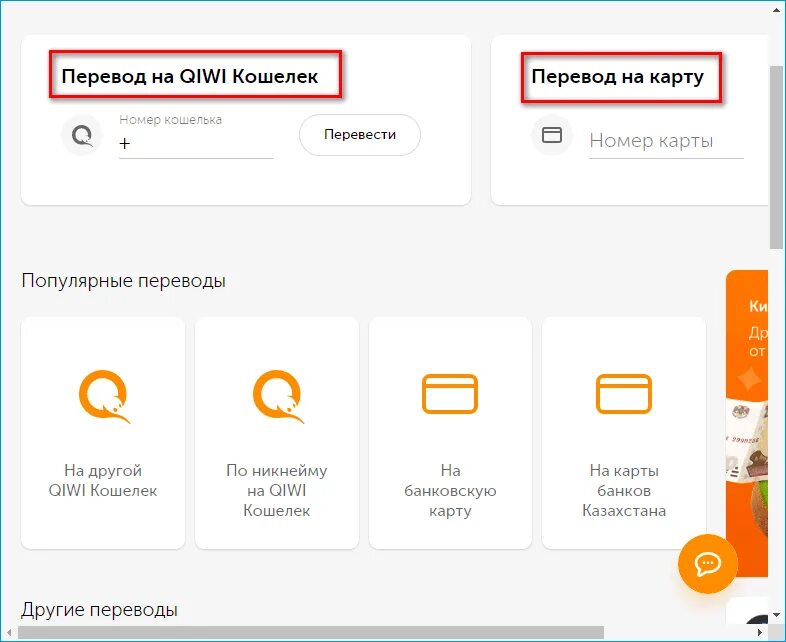Image resolution: width=786 pixels, height=642 pixels.
Task: Click card icon for На карты банков Казахстана
Action: pos(624,394)
